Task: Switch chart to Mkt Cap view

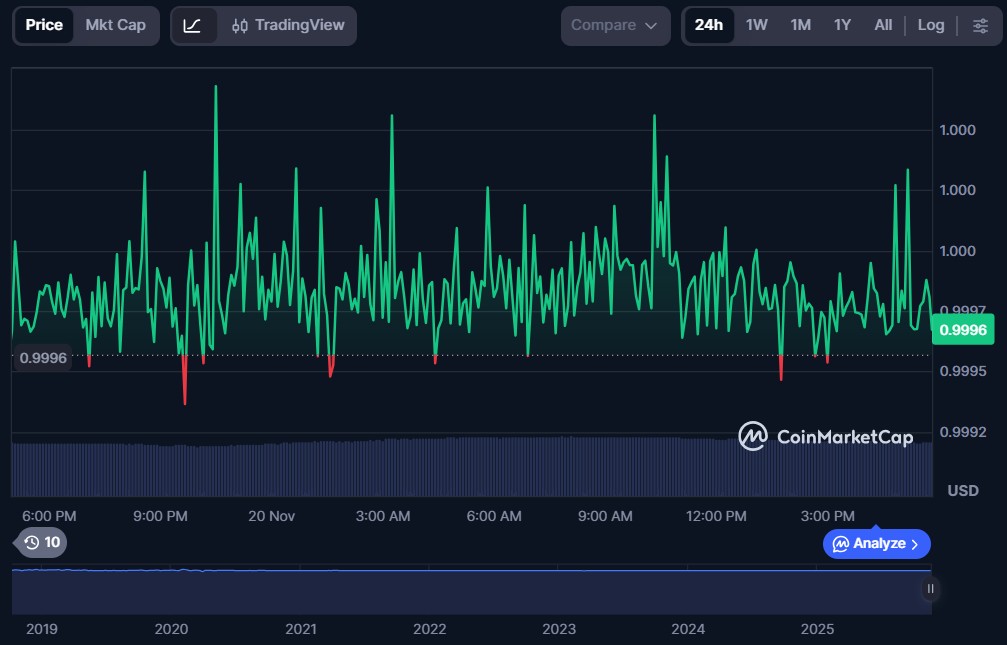Action: click(115, 26)
